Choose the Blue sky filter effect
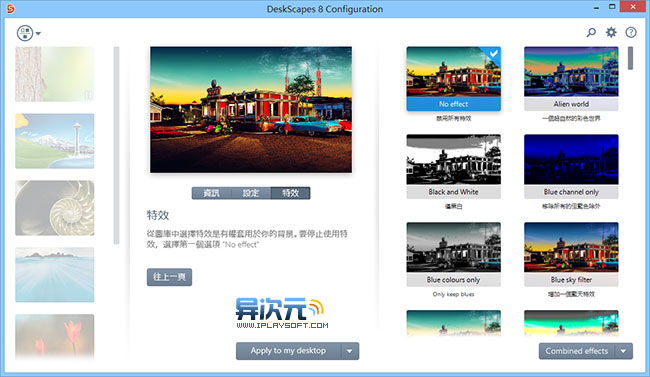 [571, 254]
